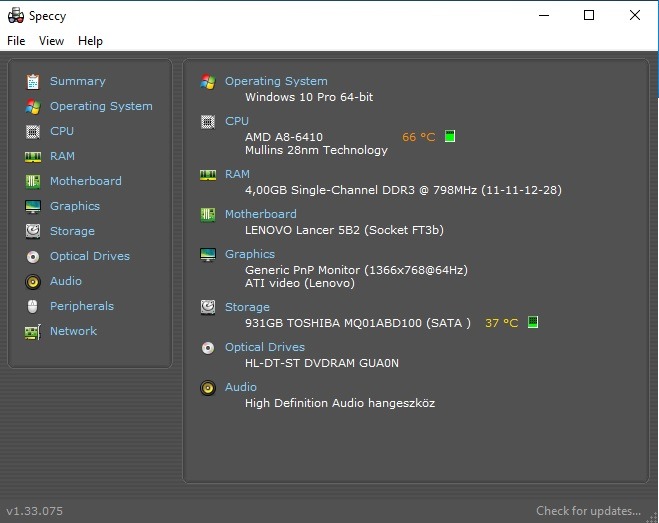Click the Motherboard icon in summary panel
The image size is (659, 523).
[x=208, y=215]
